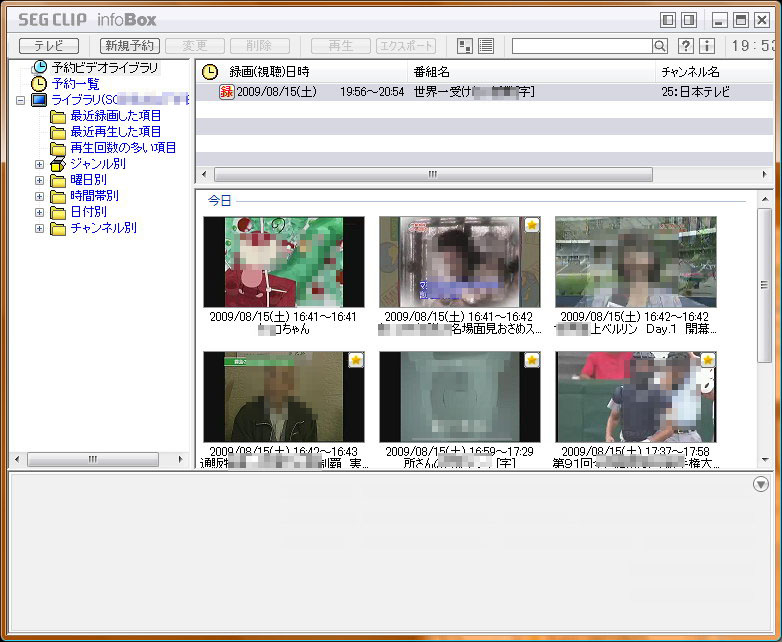The height and width of the screenshot is (642, 782).
Task: Click the reservation list scroll left arrow
Action: pos(203,174)
